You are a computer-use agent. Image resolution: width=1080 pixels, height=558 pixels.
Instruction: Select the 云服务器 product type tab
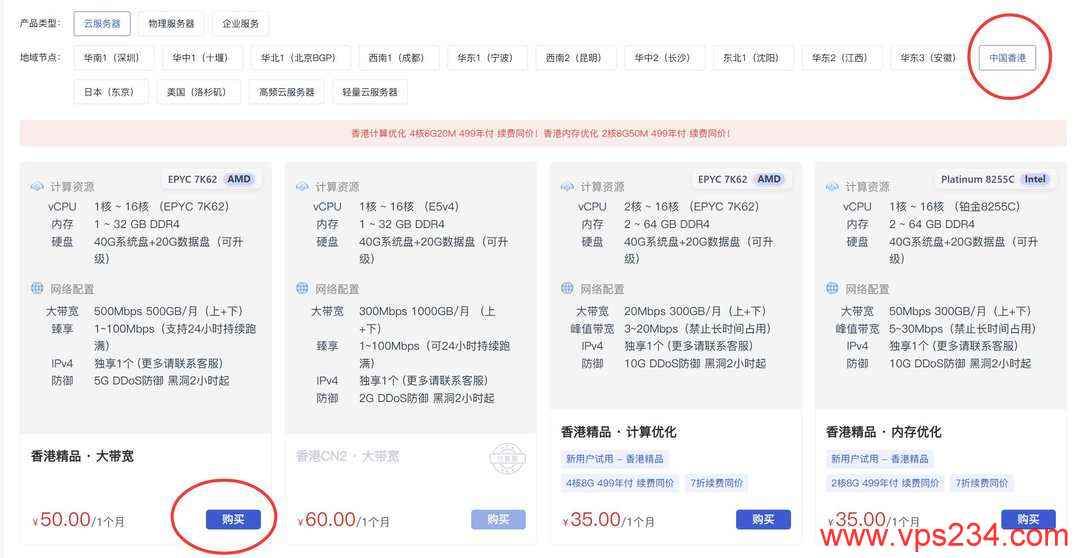(x=102, y=23)
